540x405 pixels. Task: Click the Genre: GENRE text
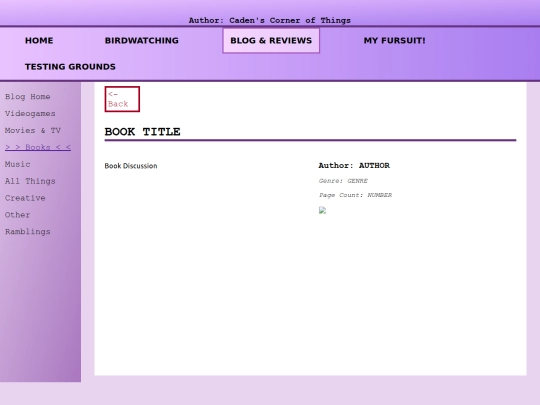coord(343,181)
